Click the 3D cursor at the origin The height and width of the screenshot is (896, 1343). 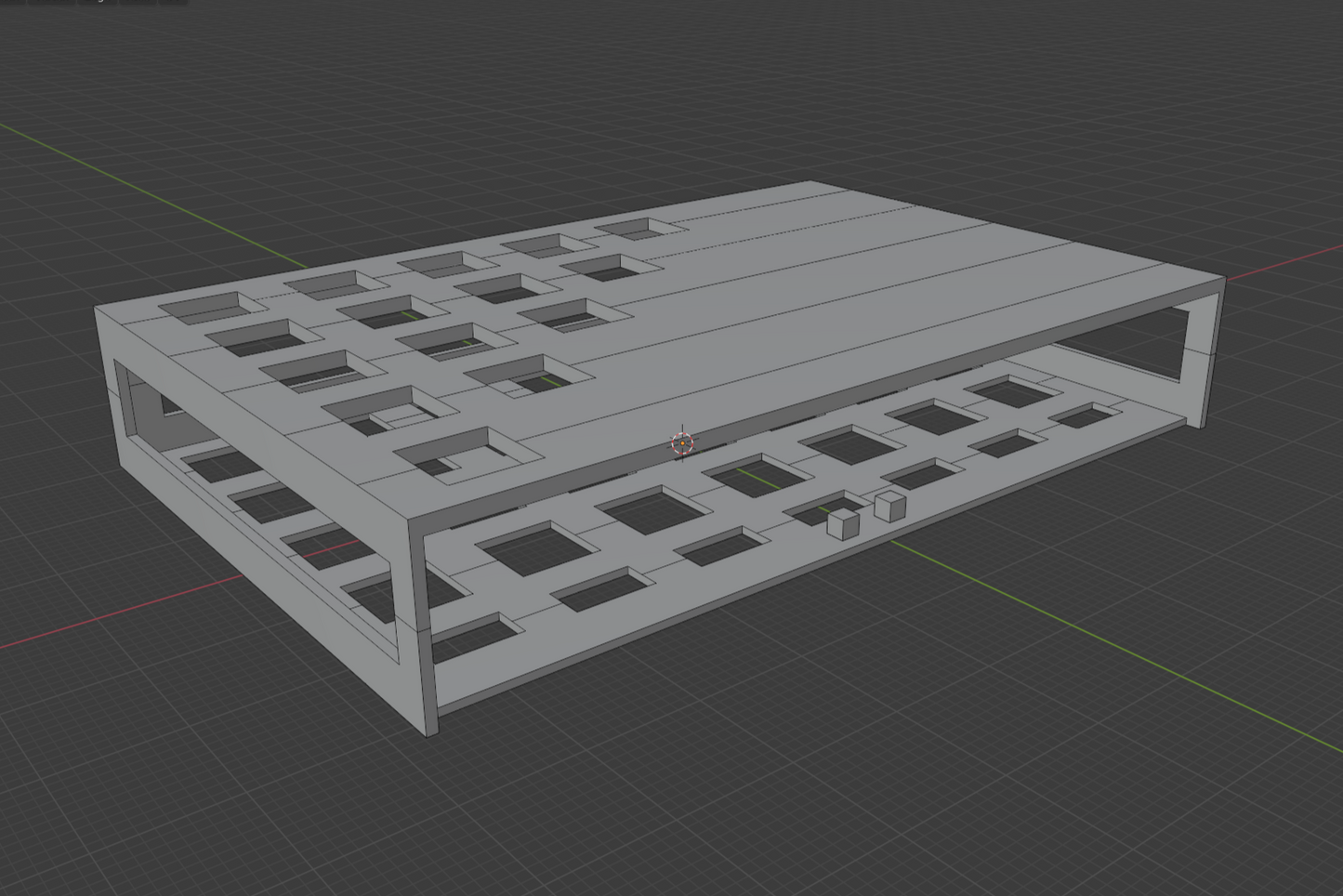682,443
